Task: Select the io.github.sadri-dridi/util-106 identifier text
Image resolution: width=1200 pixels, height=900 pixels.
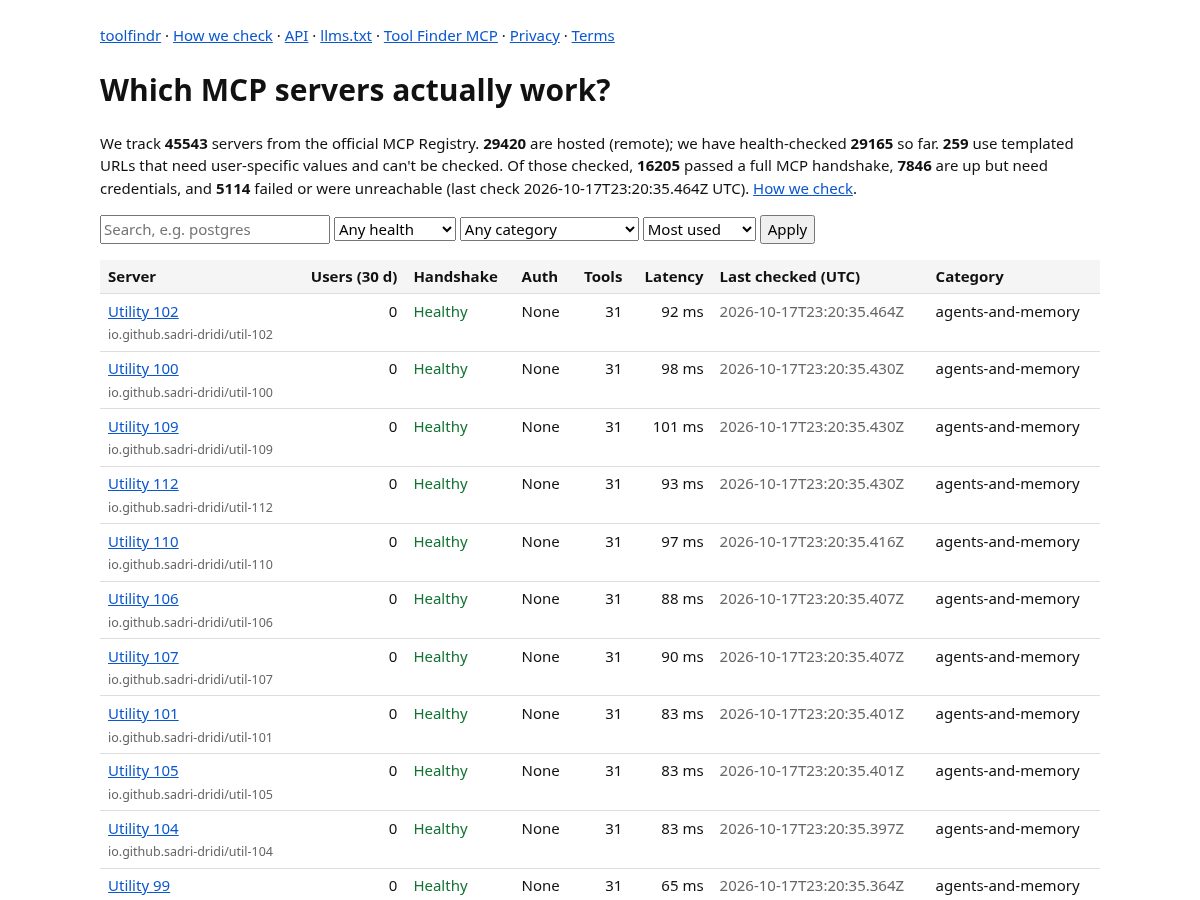Action: click(x=190, y=623)
